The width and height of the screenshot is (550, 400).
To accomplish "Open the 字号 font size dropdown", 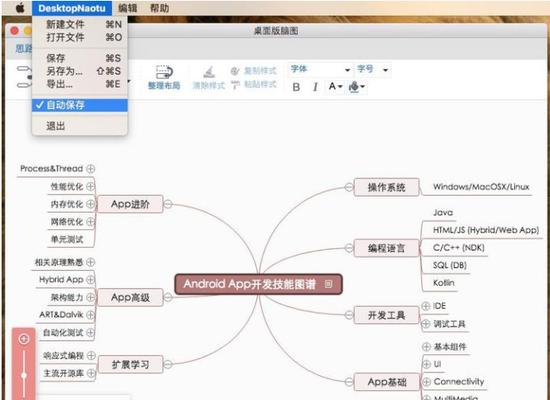I will (373, 69).
